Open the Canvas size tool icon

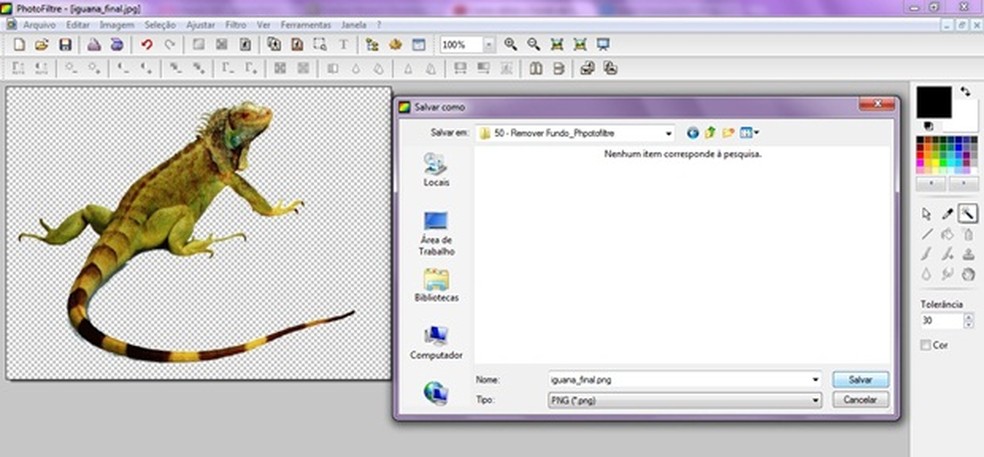297,45
